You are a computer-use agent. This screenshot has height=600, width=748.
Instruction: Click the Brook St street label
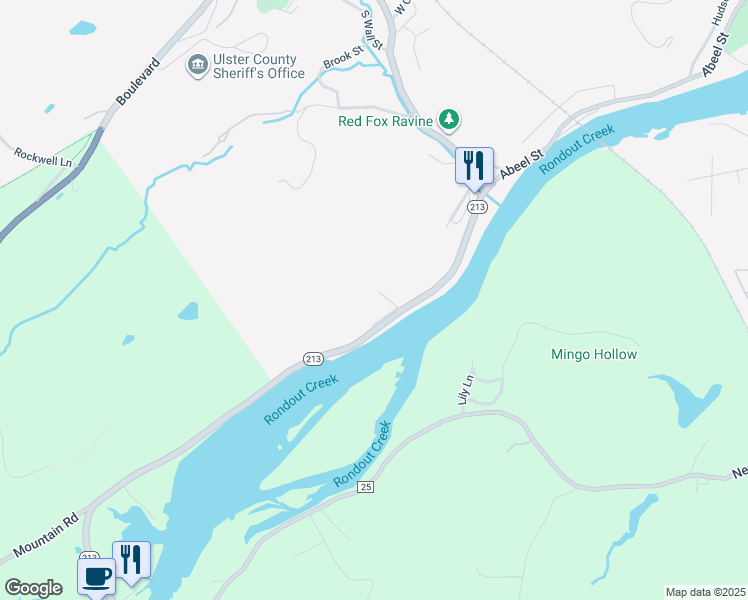coord(343,58)
